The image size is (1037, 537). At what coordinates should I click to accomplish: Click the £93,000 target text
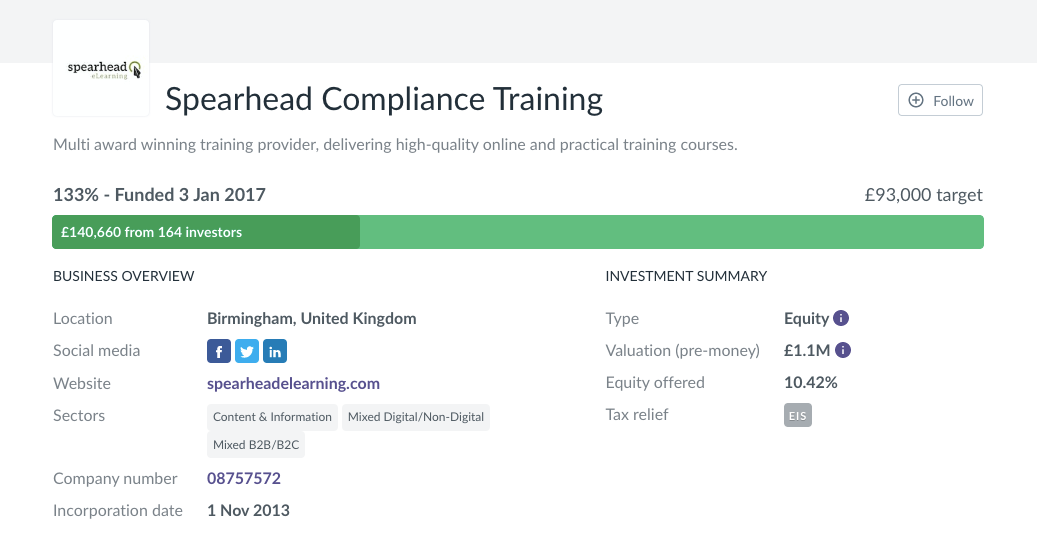(923, 195)
